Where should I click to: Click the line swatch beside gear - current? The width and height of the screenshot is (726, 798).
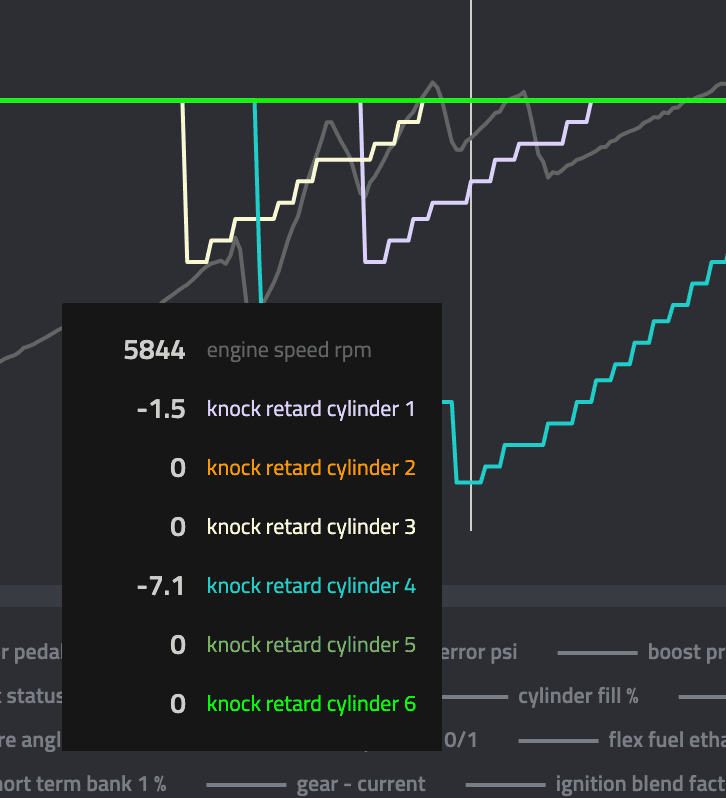pos(246,785)
